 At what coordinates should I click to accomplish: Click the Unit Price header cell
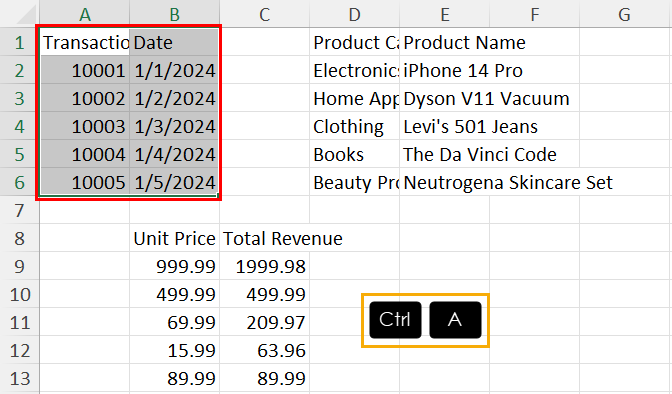pyautogui.click(x=174, y=238)
